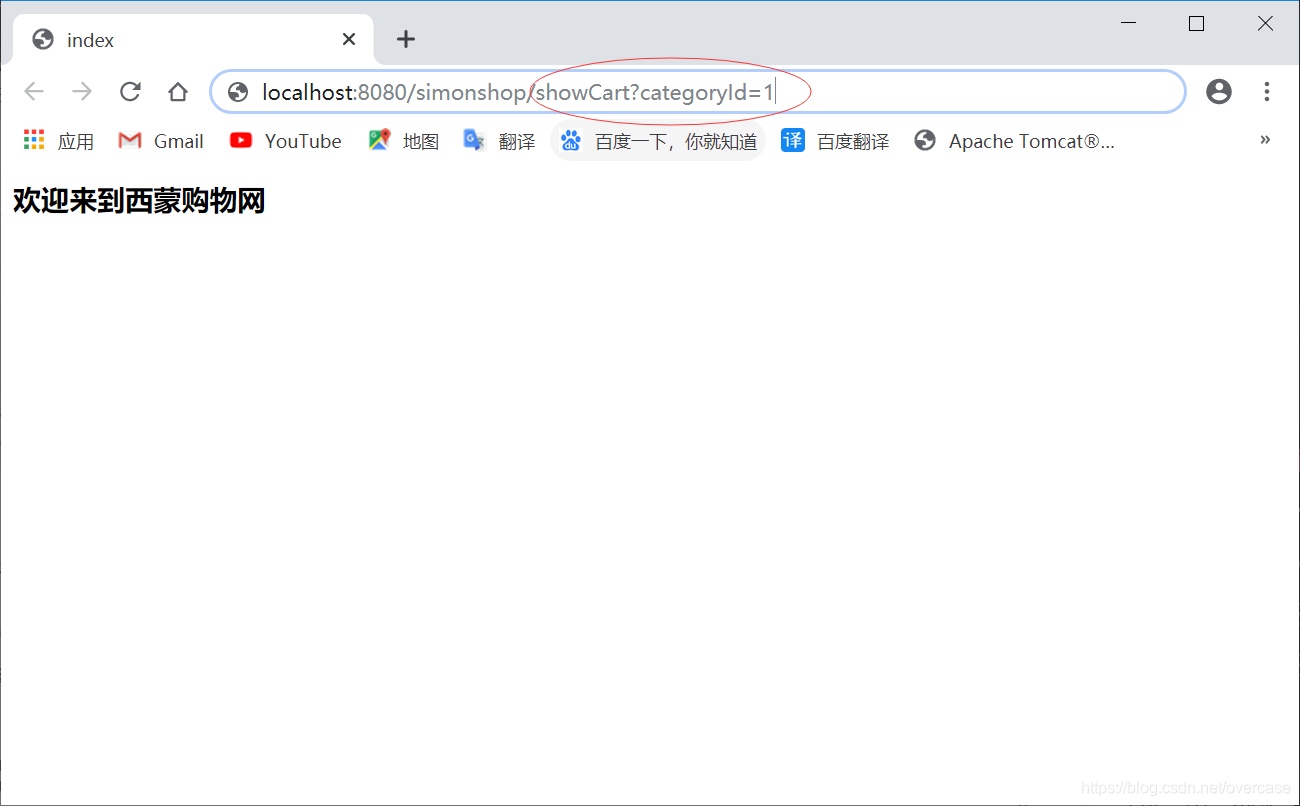Click the forward navigation arrow

pyautogui.click(x=82, y=92)
